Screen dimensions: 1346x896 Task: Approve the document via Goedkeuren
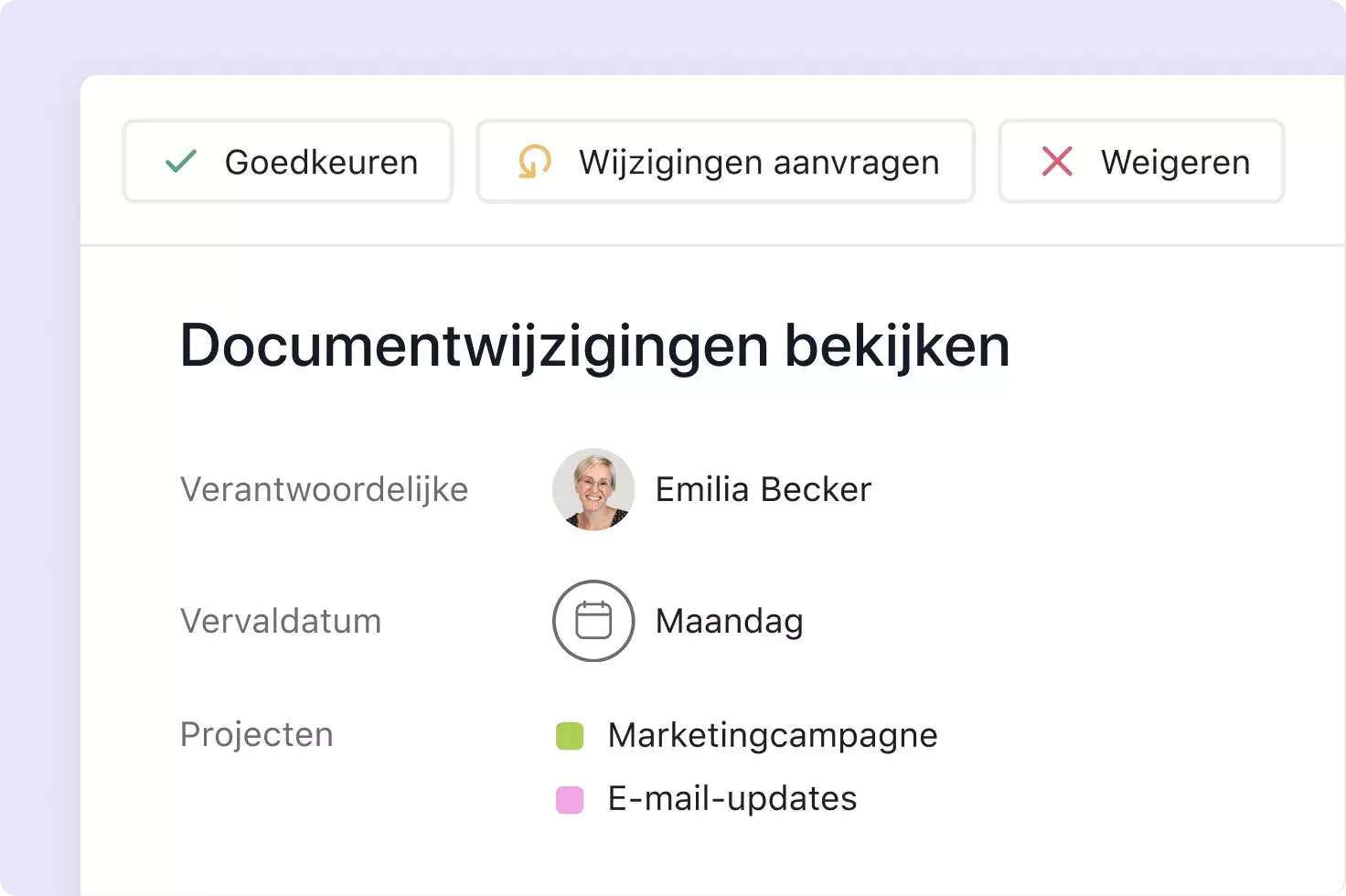point(287,161)
